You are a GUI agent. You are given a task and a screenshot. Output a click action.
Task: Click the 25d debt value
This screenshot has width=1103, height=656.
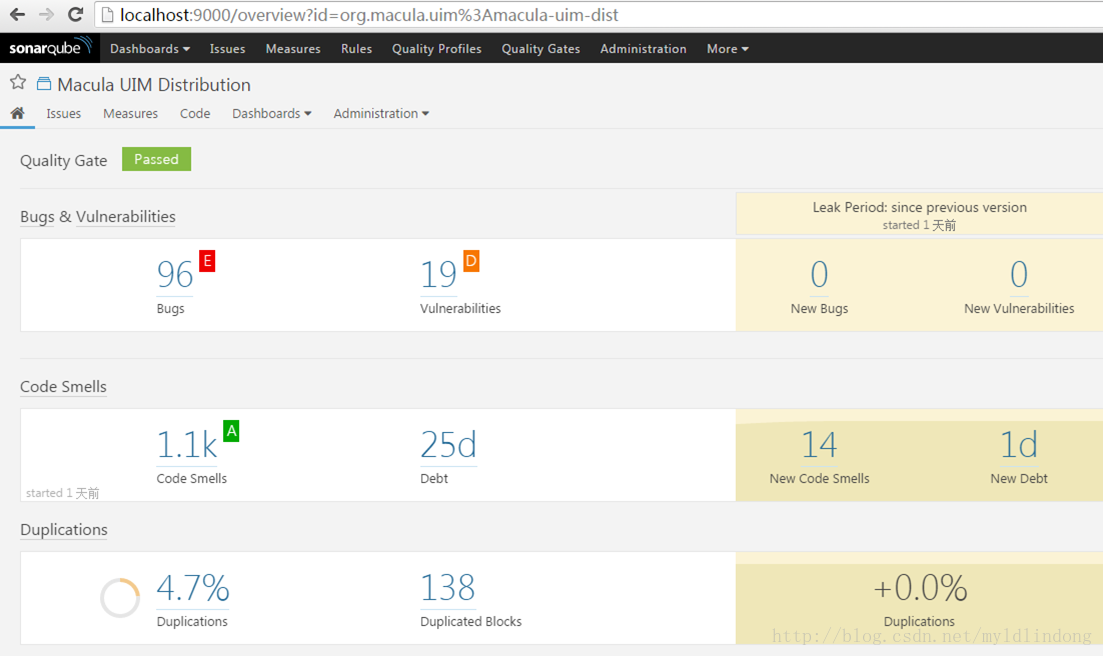(448, 444)
